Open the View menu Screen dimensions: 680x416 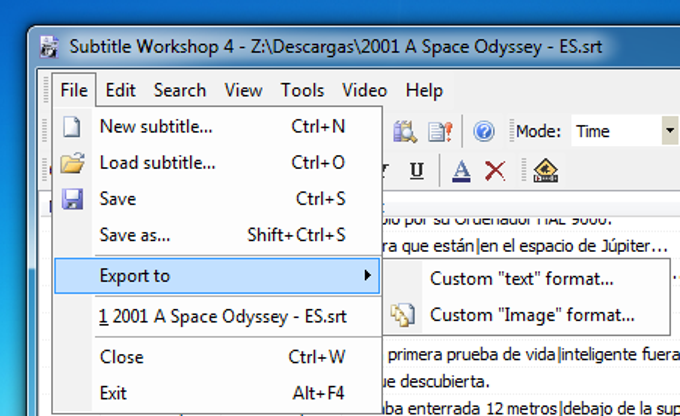pyautogui.click(x=243, y=90)
